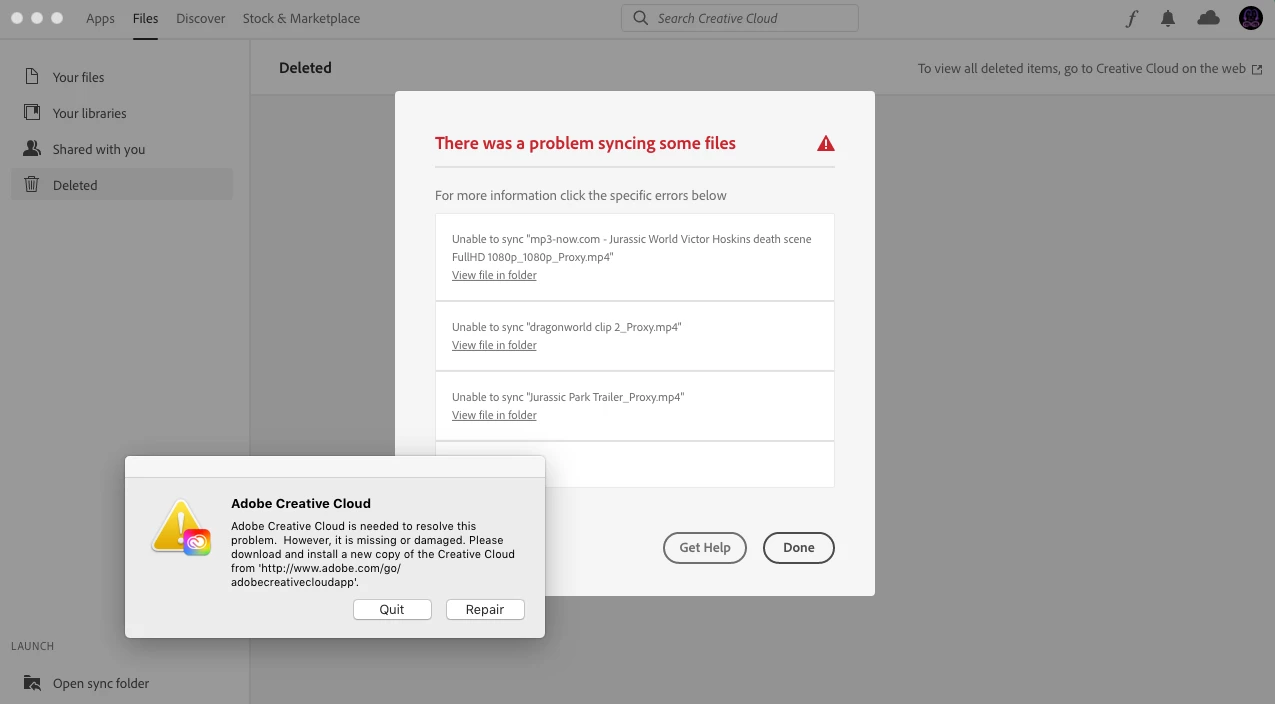
Task: Click the 'Deleted' page heading
Action: pyautogui.click(x=305, y=68)
